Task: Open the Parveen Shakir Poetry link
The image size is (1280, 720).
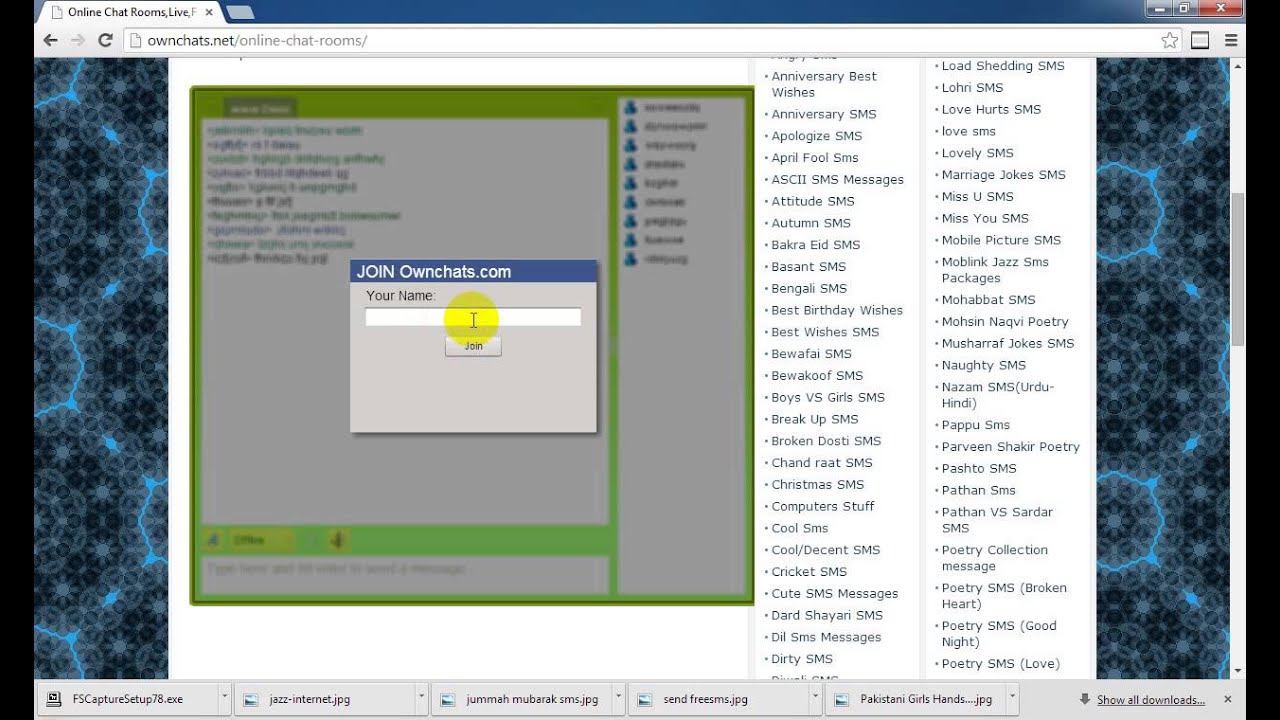Action: coord(1010,447)
